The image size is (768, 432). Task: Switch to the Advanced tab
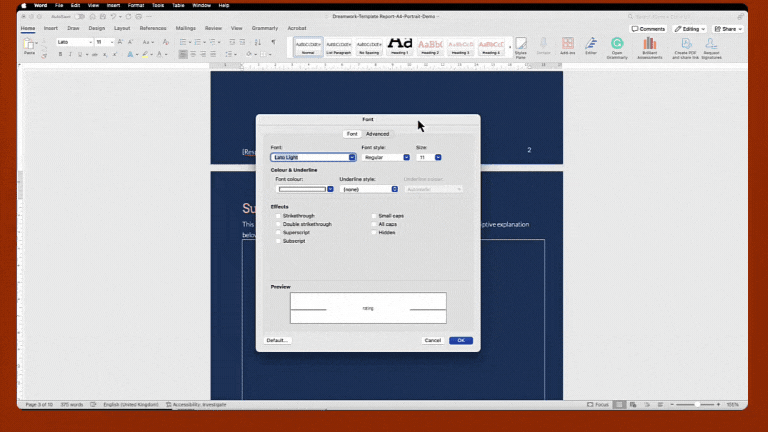tap(377, 134)
